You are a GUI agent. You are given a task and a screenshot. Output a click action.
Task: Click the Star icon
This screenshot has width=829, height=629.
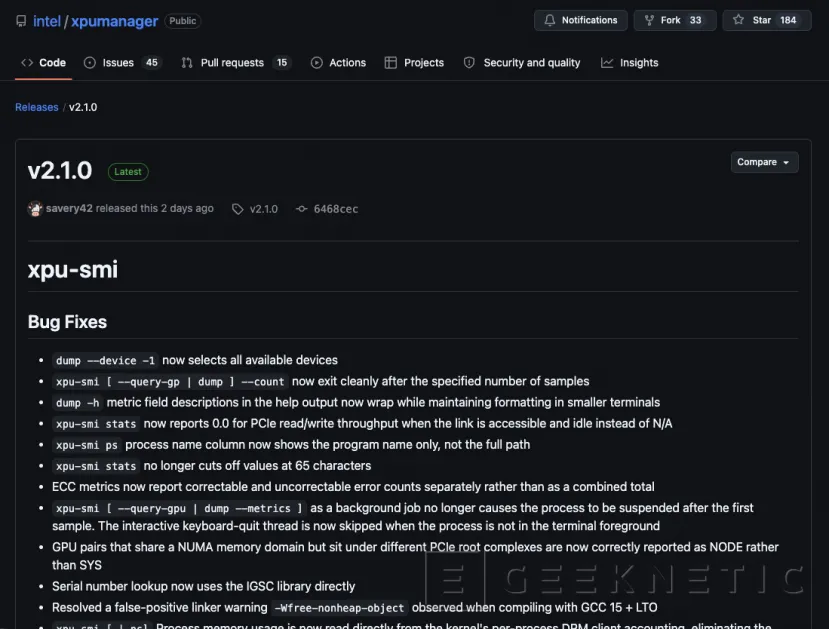click(x=739, y=20)
